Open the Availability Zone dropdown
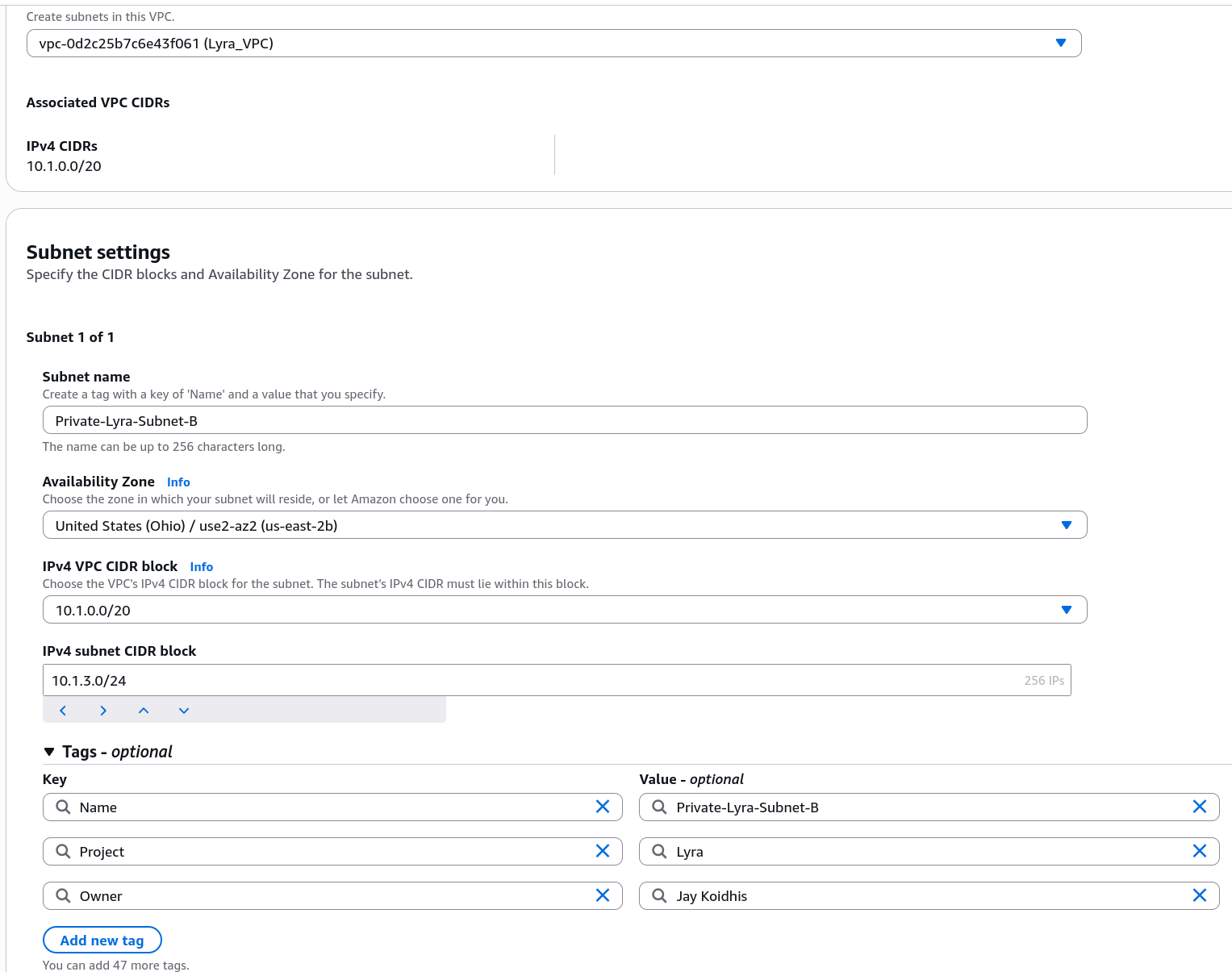Image resolution: width=1232 pixels, height=972 pixels. click(564, 525)
